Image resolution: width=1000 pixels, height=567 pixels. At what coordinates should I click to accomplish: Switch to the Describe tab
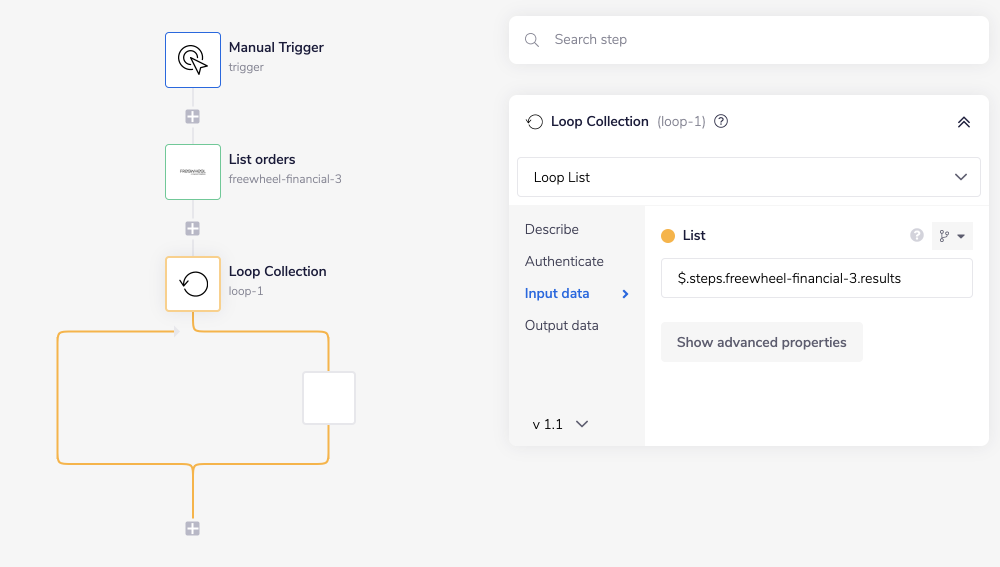552,229
